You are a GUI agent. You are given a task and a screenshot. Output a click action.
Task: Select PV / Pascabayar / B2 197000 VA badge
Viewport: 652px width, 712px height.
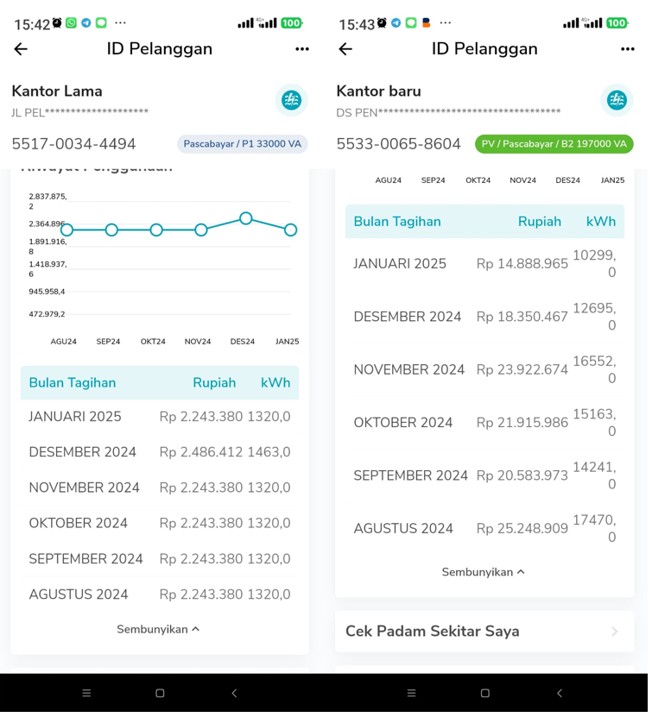click(x=554, y=144)
